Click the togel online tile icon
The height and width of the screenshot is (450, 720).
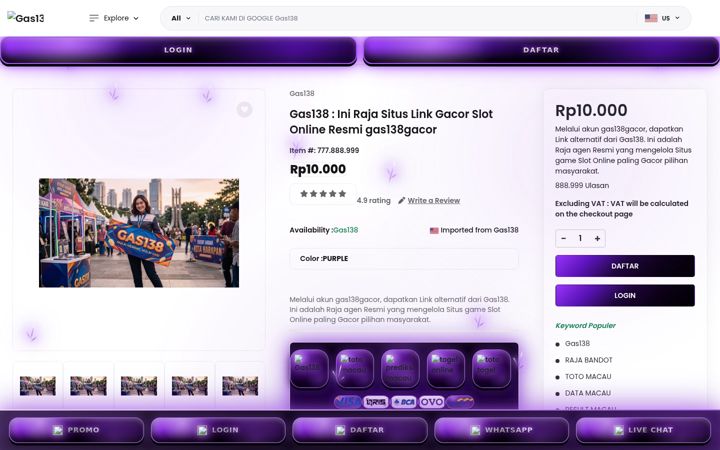[445, 368]
